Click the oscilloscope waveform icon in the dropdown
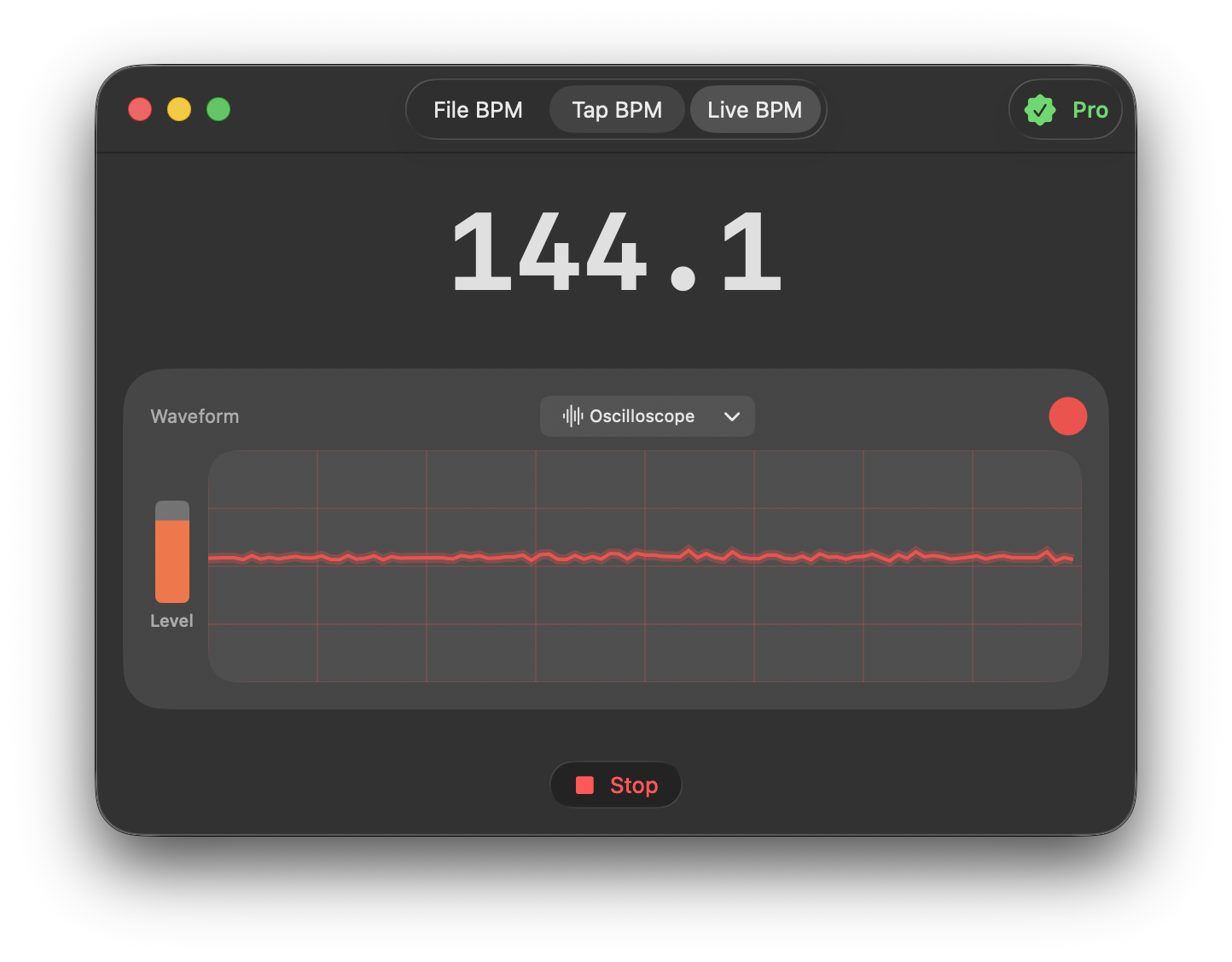 [x=572, y=416]
